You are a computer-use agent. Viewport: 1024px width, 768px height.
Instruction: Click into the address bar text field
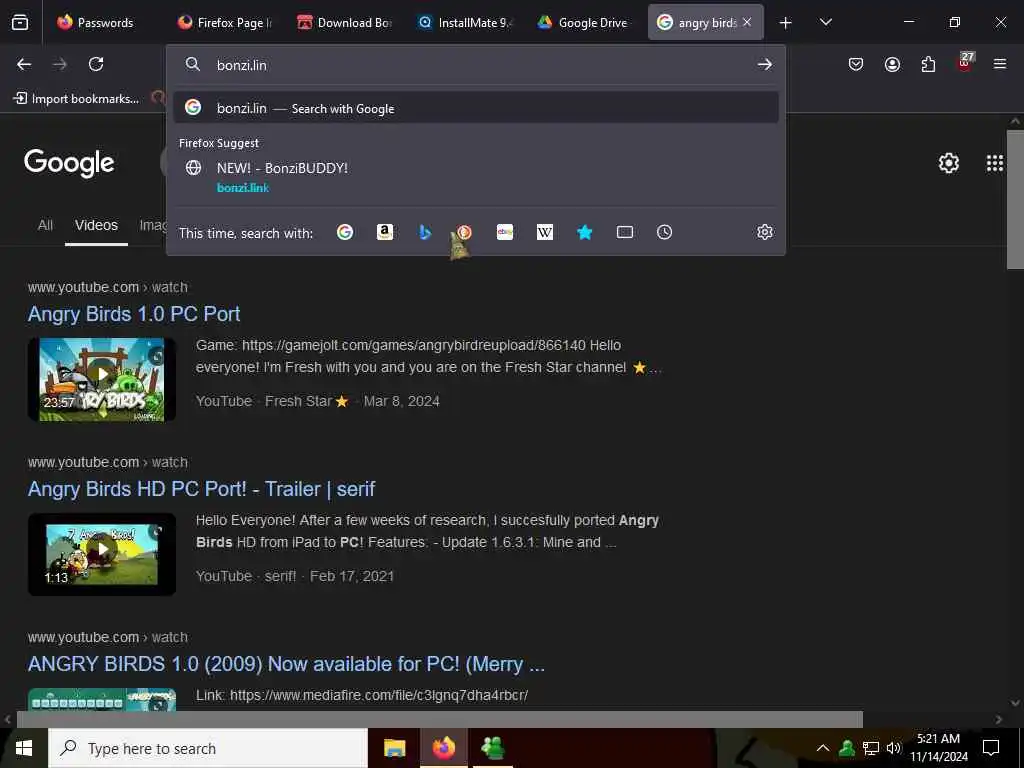[x=480, y=65]
